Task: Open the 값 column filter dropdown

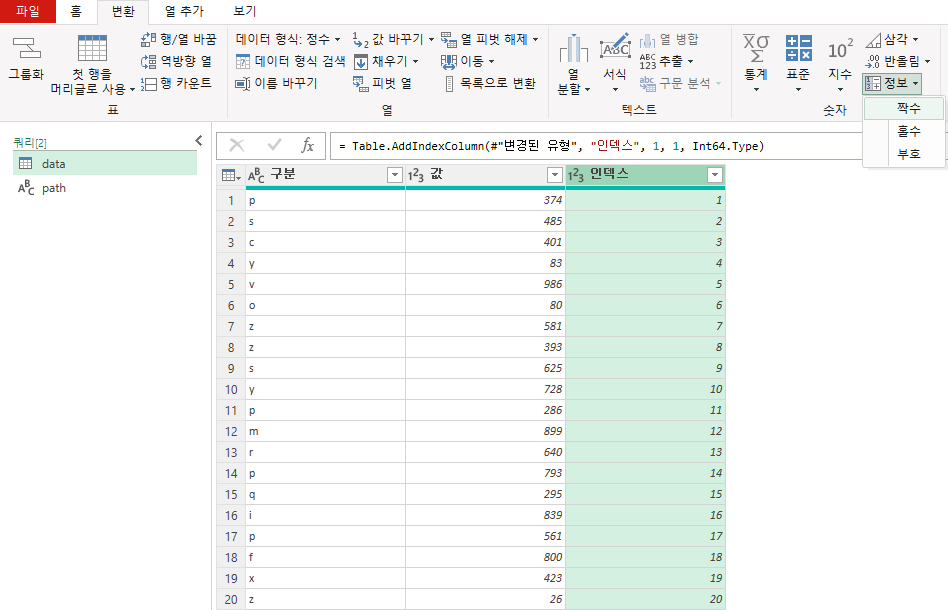Action: click(x=554, y=175)
